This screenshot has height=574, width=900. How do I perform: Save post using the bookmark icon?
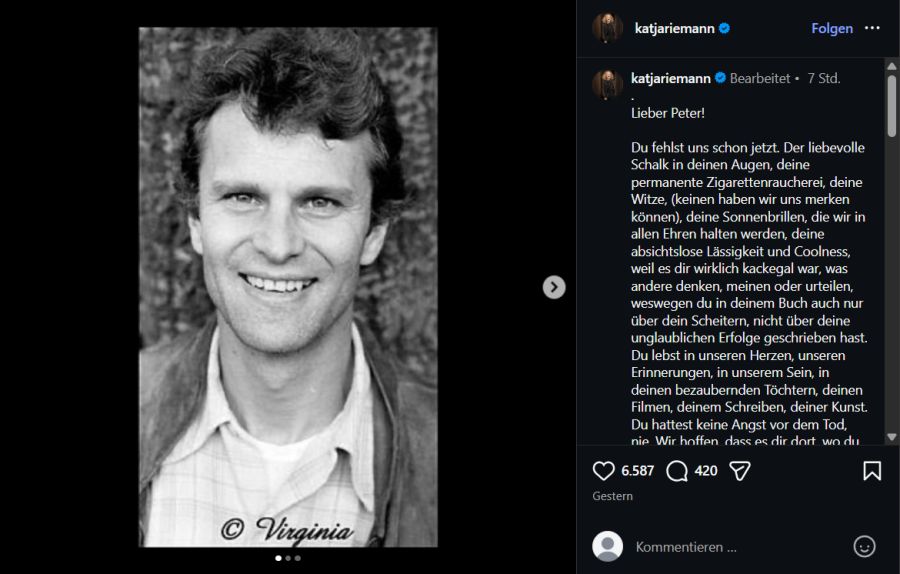[872, 471]
